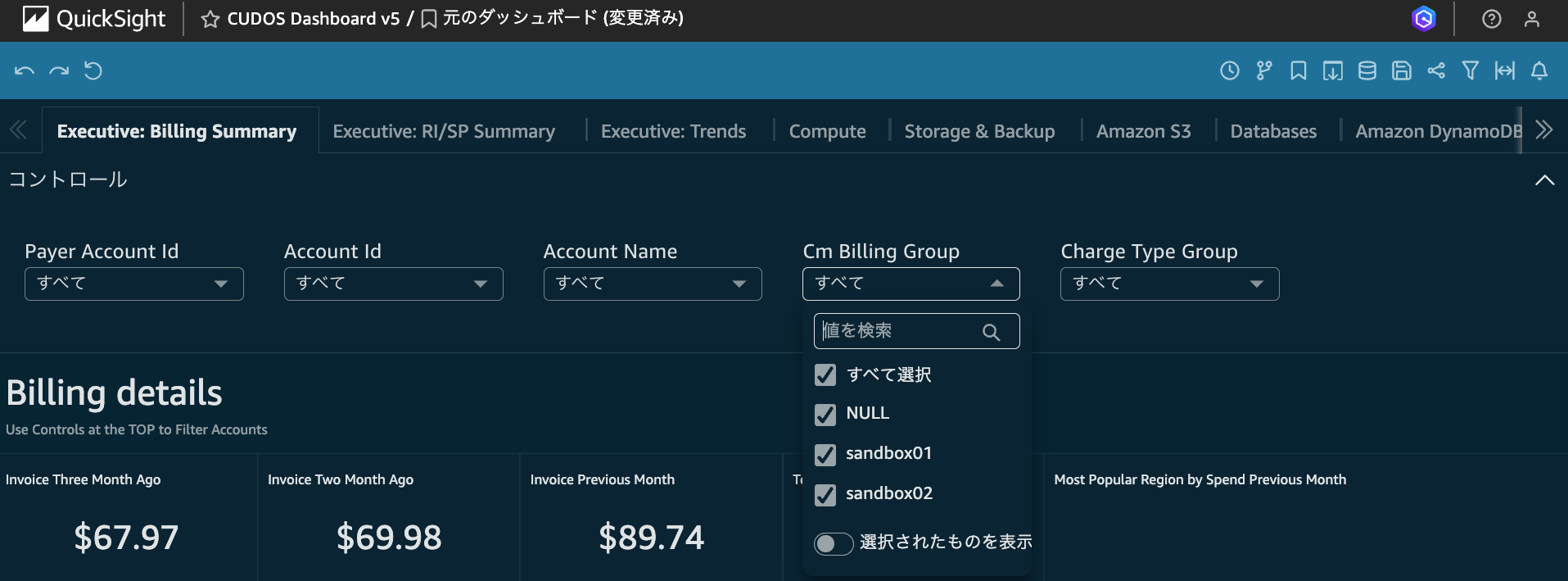Click CUDOS Dashboard v5 breadcrumb link
Screen dimensions: 1568x581
click(x=314, y=18)
